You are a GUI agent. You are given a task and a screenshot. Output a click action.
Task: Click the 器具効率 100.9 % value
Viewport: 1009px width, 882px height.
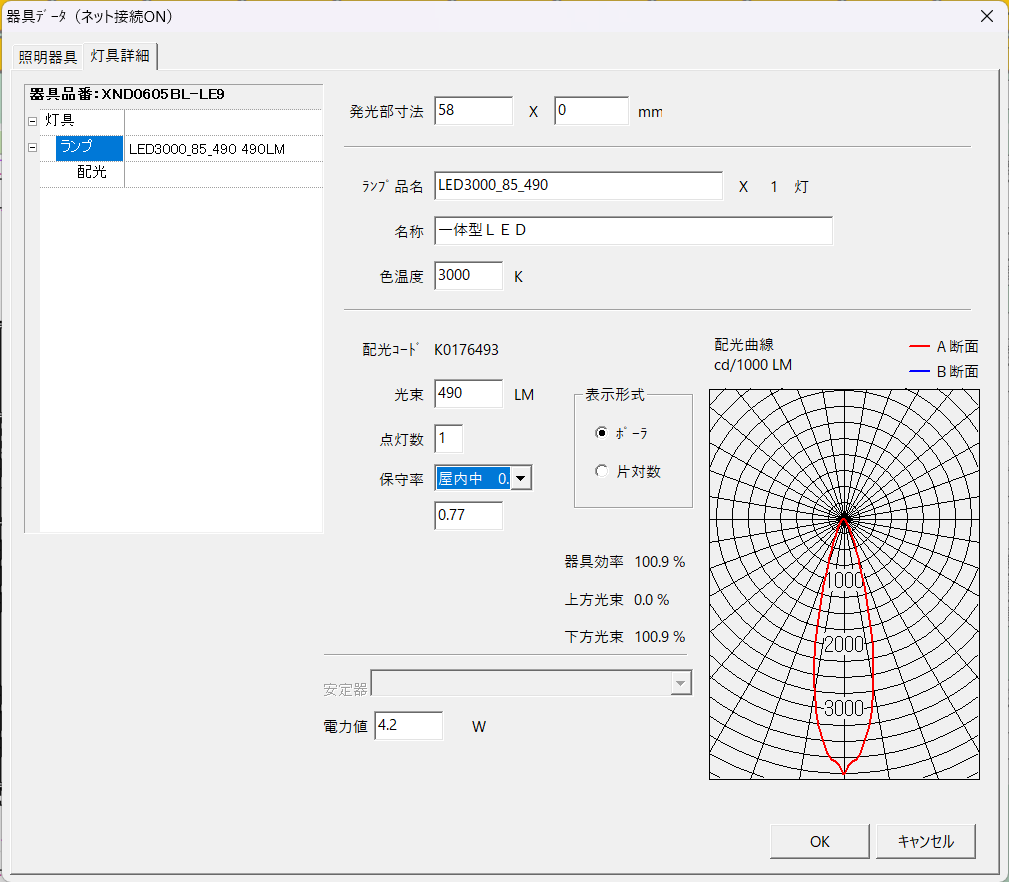660,562
